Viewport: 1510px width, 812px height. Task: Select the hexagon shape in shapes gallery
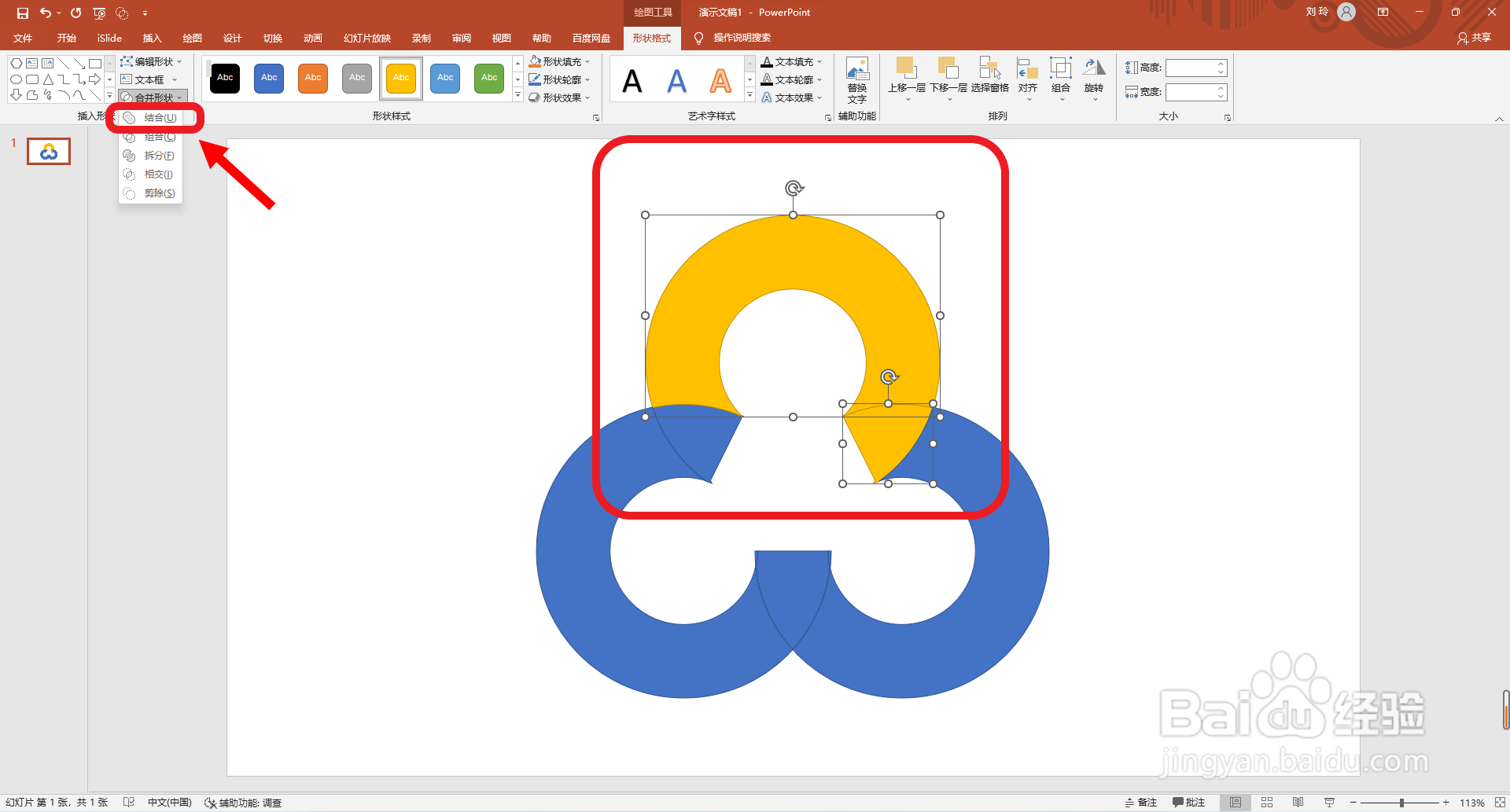pos(17,64)
